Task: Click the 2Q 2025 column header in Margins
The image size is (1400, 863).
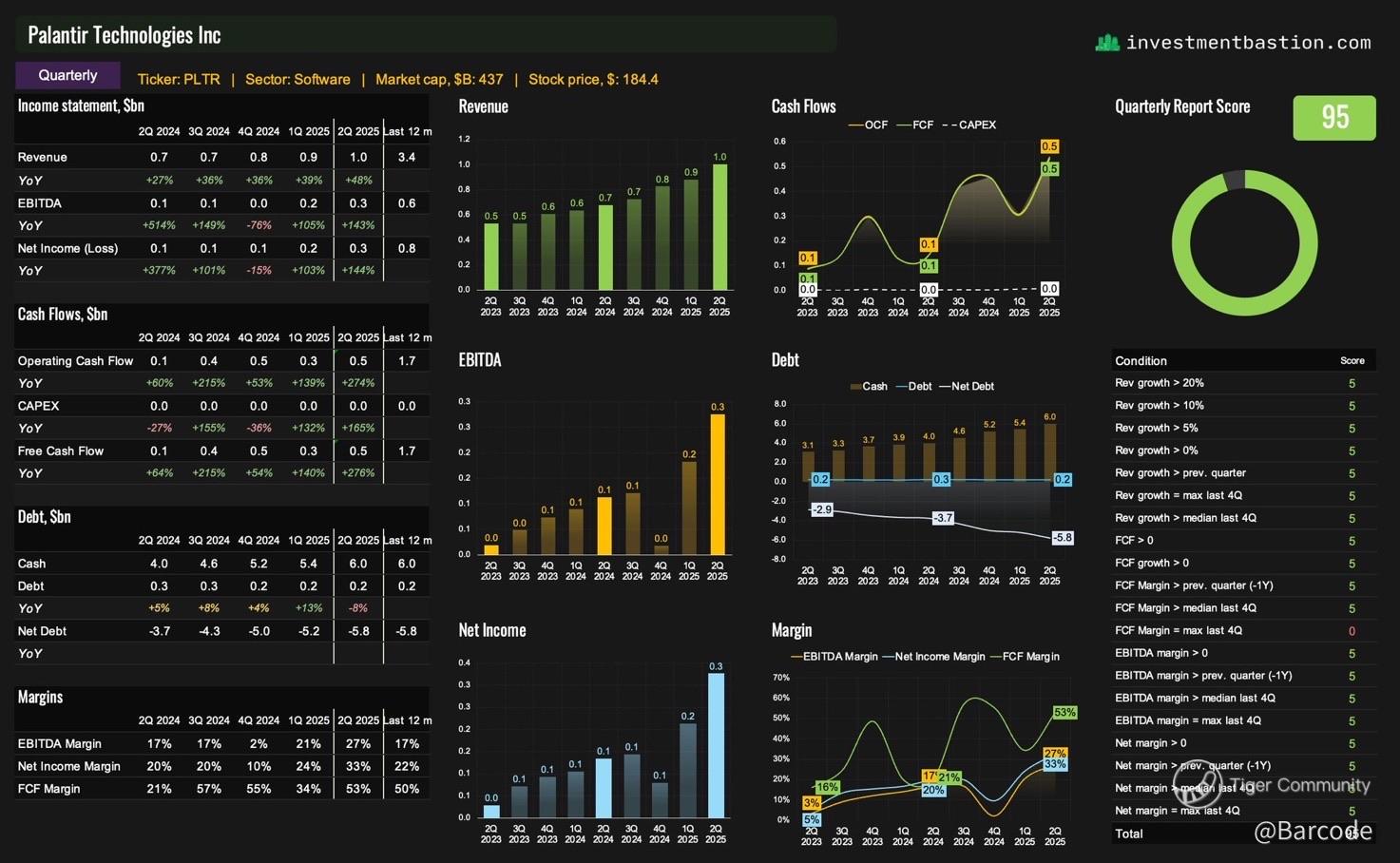Action: (x=358, y=720)
